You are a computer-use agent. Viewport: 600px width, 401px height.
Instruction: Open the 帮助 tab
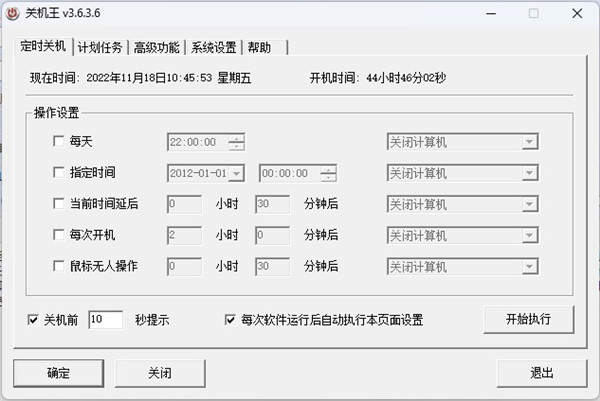(265, 47)
